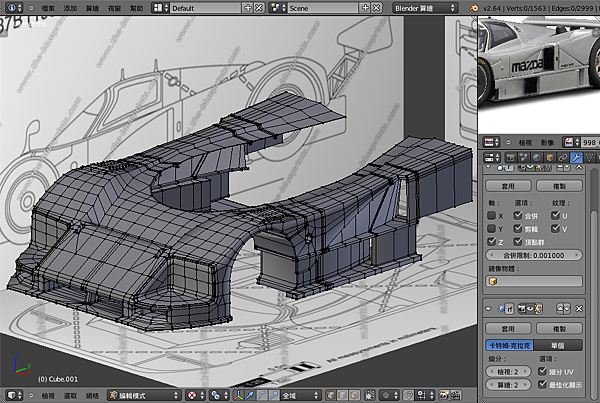Select the rotate manipulator icon
The width and height of the screenshot is (600, 403).
[x=262, y=395]
